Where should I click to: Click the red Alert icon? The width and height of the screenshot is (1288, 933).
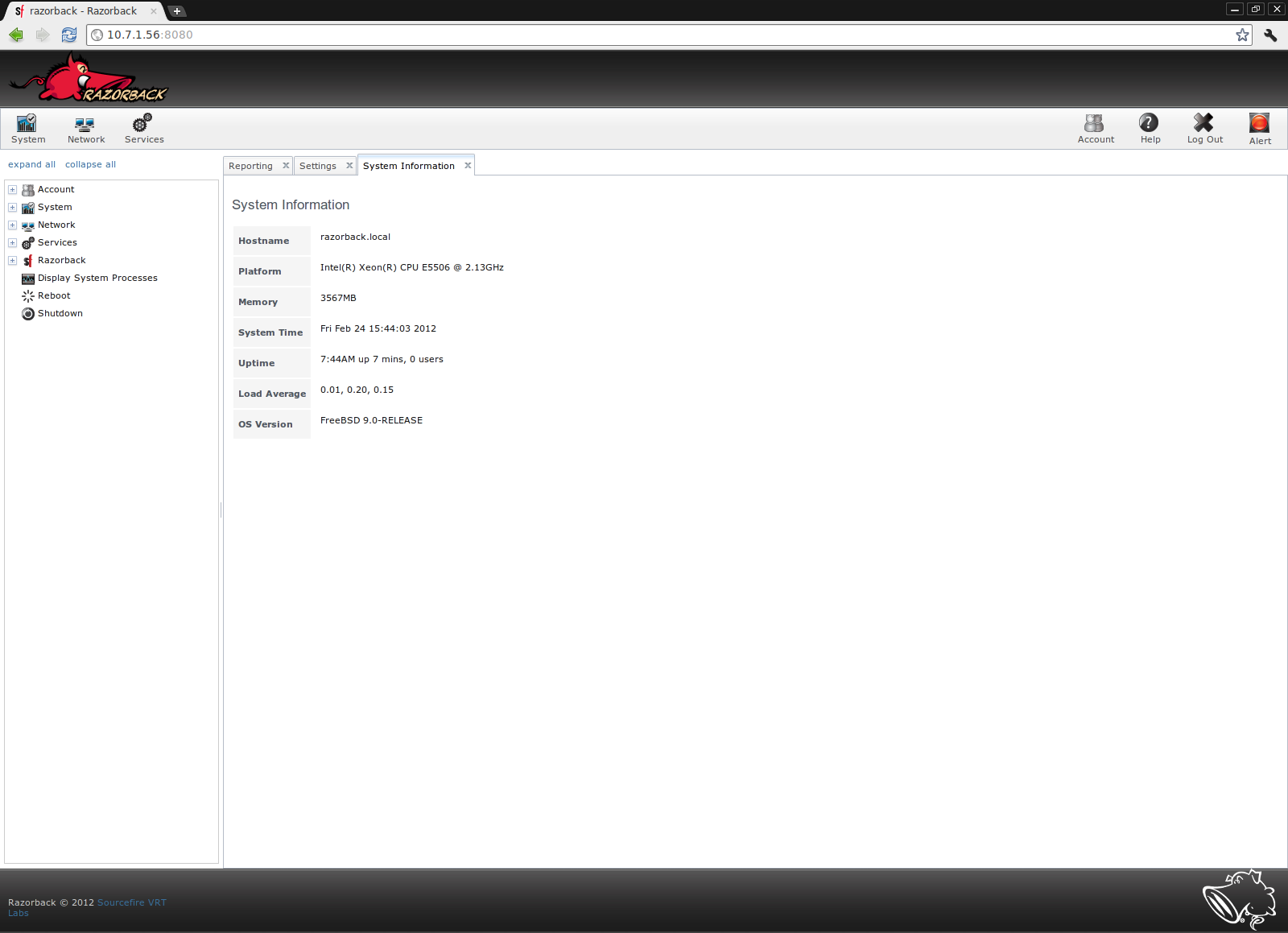1259,127
